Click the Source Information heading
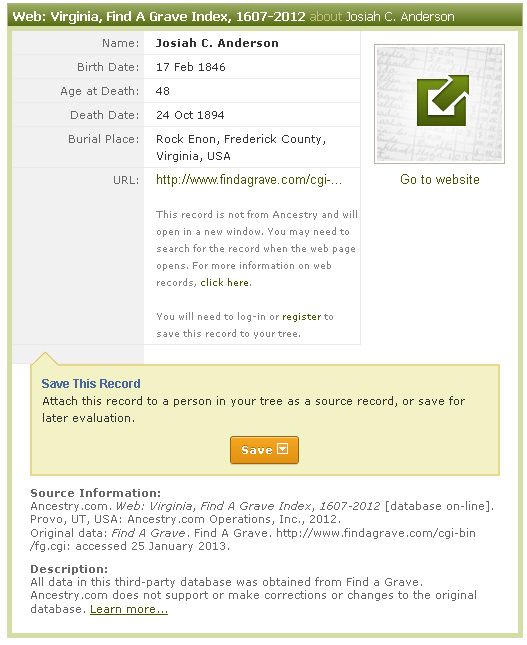This screenshot has width=527, height=645. click(x=95, y=493)
